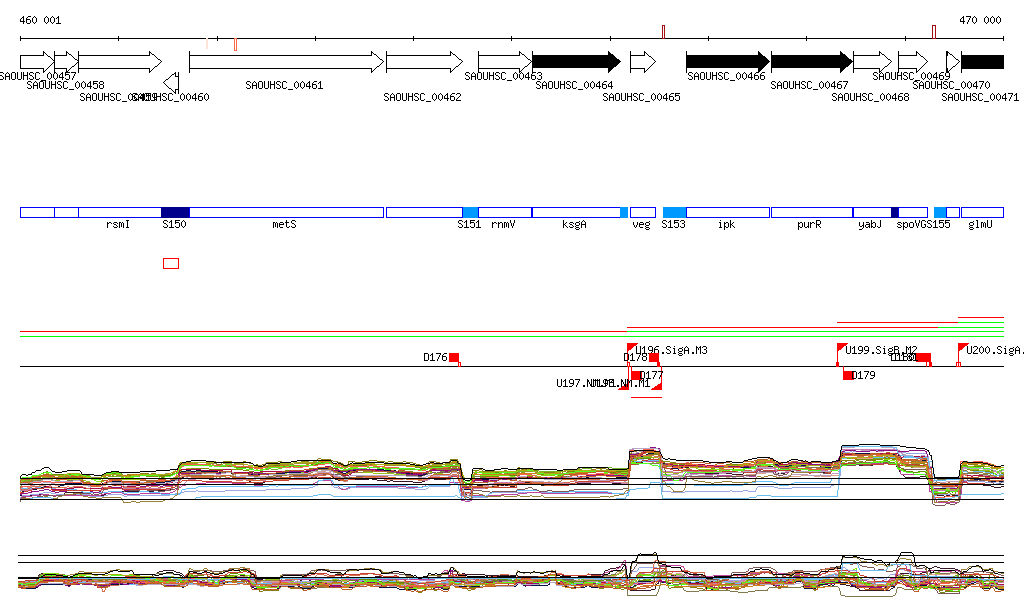Click the D179 red marker
Image resolution: width=1024 pixels, height=611 pixels.
tap(848, 375)
